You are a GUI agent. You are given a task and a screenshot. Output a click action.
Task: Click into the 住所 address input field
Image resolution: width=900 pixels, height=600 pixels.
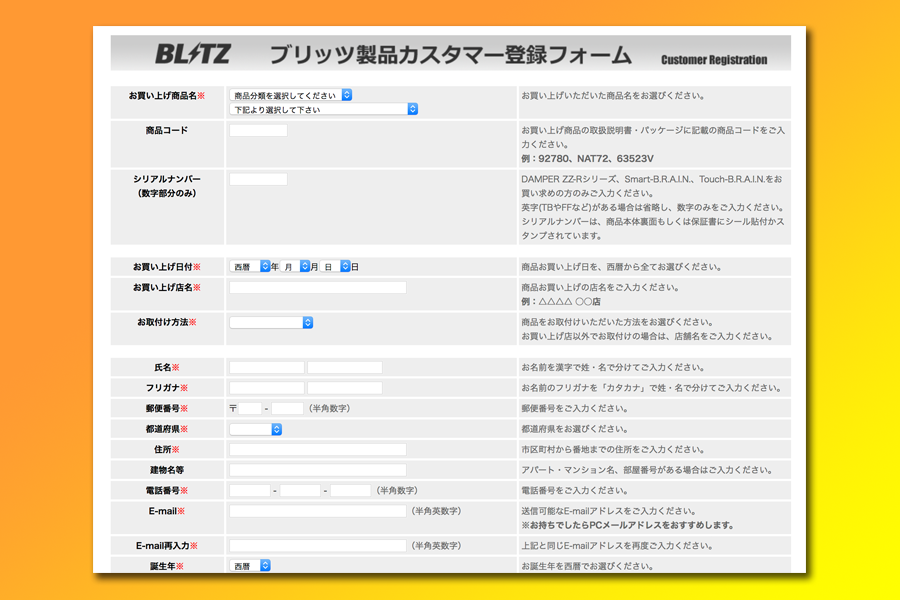coord(318,450)
